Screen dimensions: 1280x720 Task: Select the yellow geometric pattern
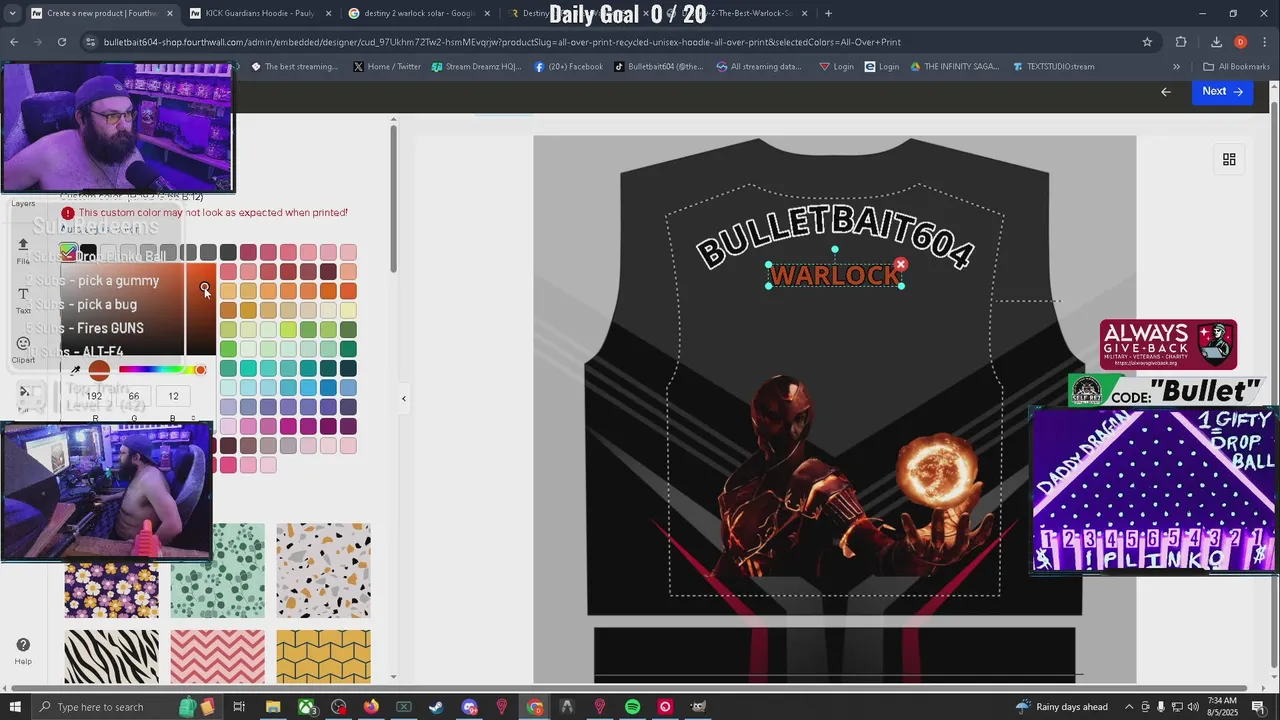(x=323, y=656)
